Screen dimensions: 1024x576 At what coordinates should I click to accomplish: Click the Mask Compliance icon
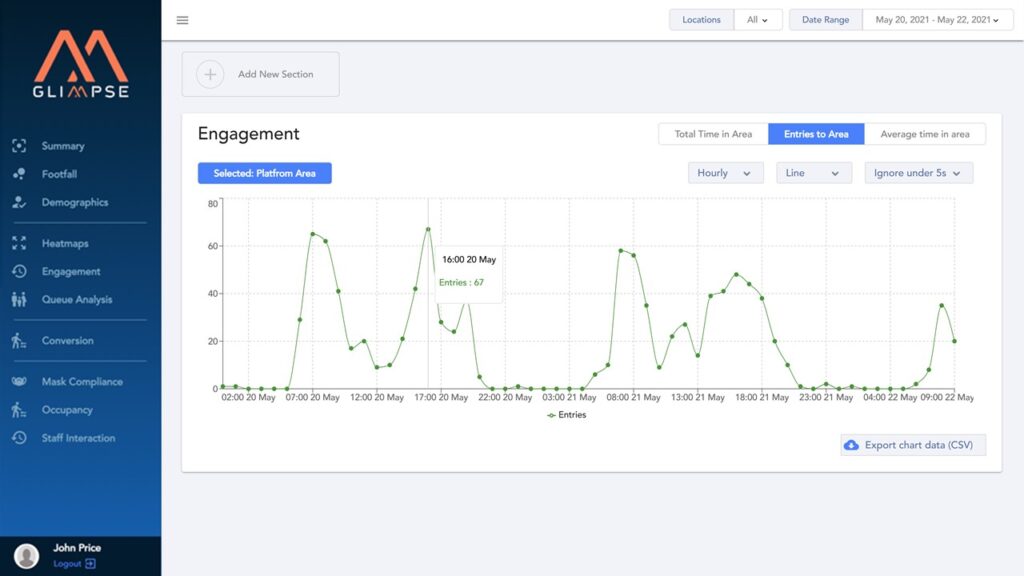pos(19,382)
